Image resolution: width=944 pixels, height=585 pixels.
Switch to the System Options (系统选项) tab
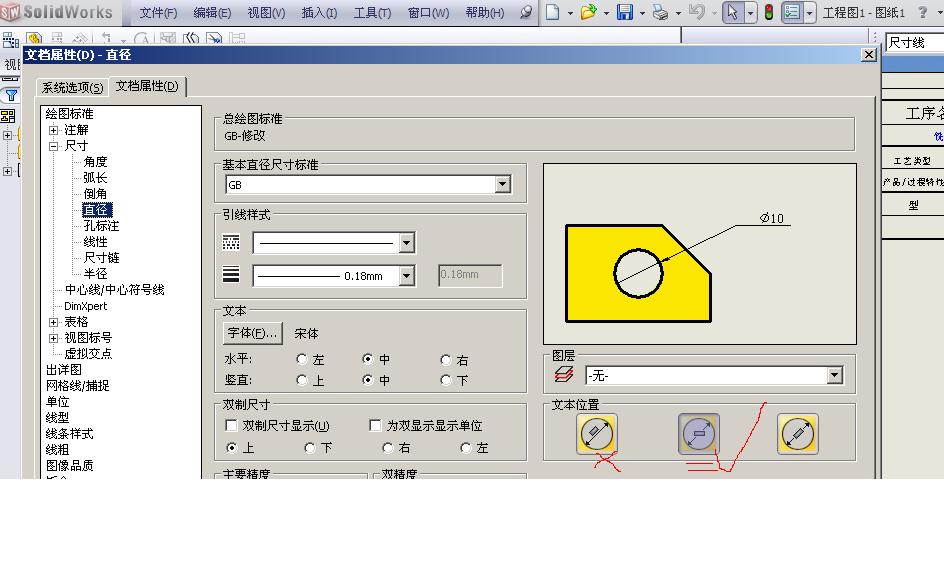click(72, 88)
